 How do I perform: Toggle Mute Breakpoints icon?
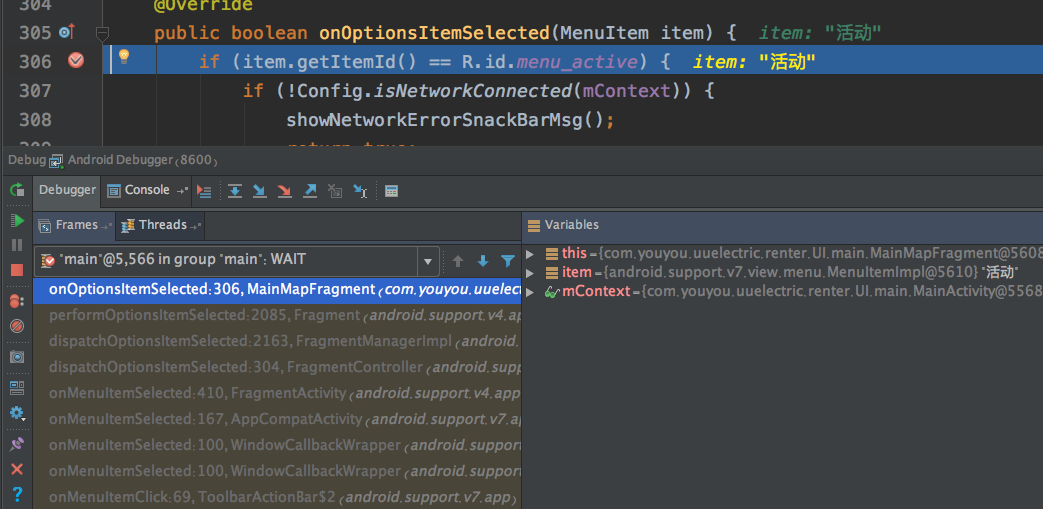[x=17, y=326]
